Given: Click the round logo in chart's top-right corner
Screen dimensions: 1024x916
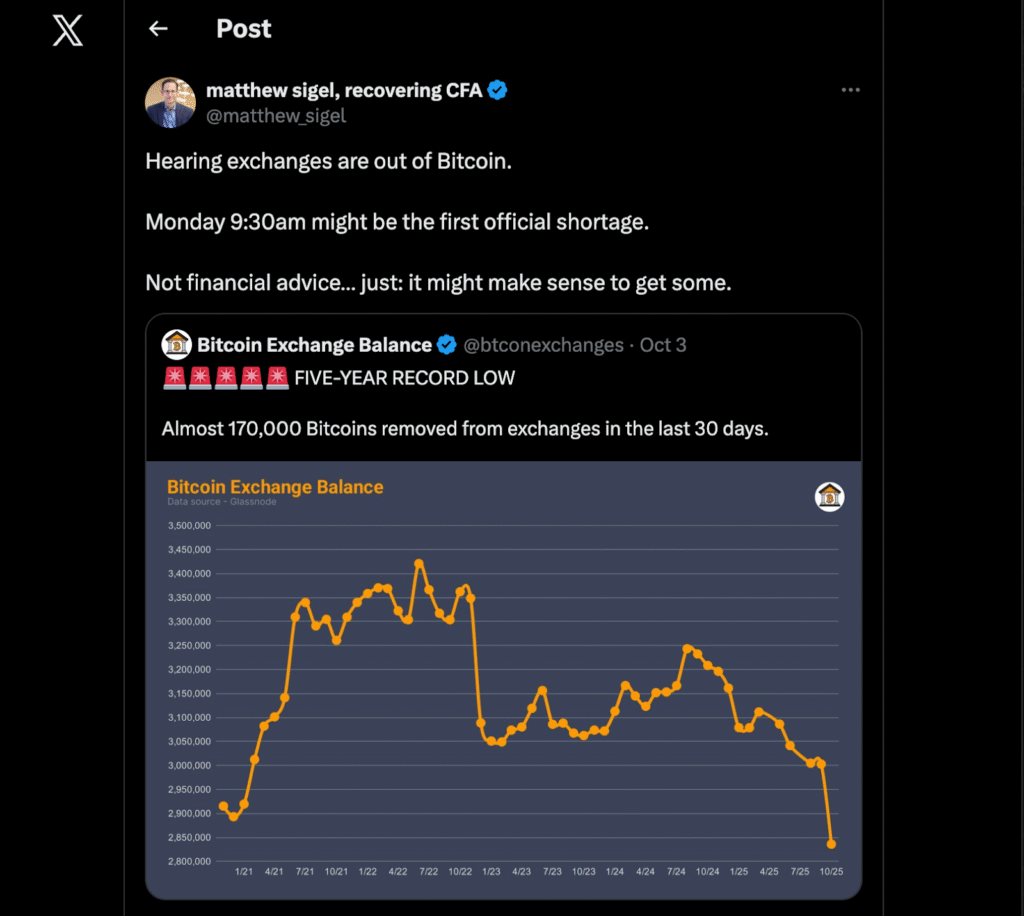Looking at the screenshot, I should tap(830, 496).
